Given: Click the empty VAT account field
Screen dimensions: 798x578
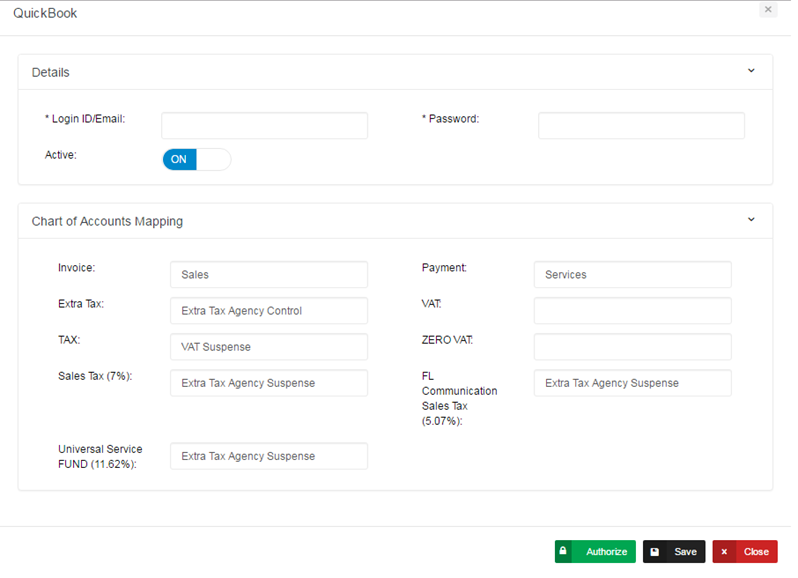Looking at the screenshot, I should click(632, 310).
